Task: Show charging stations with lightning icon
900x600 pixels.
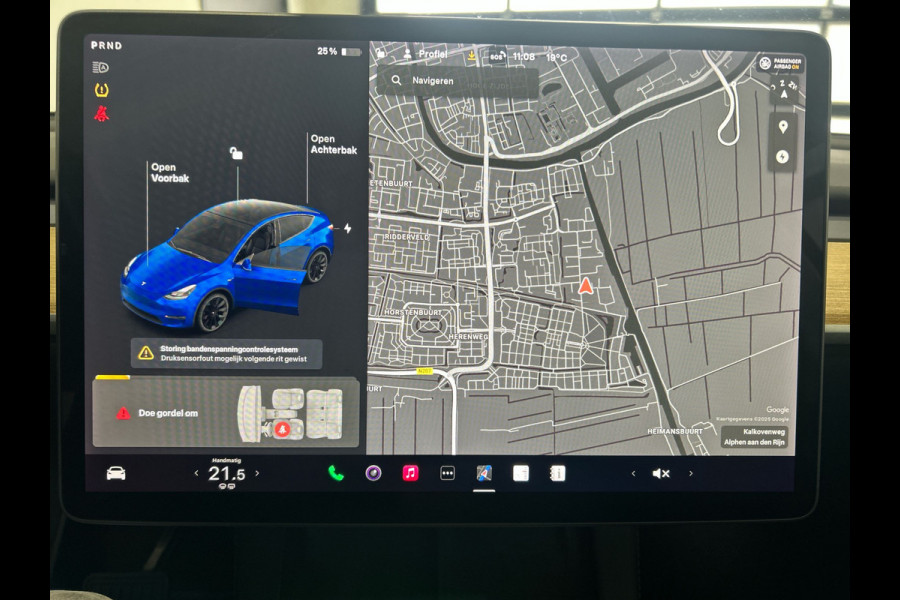Action: pos(782,157)
